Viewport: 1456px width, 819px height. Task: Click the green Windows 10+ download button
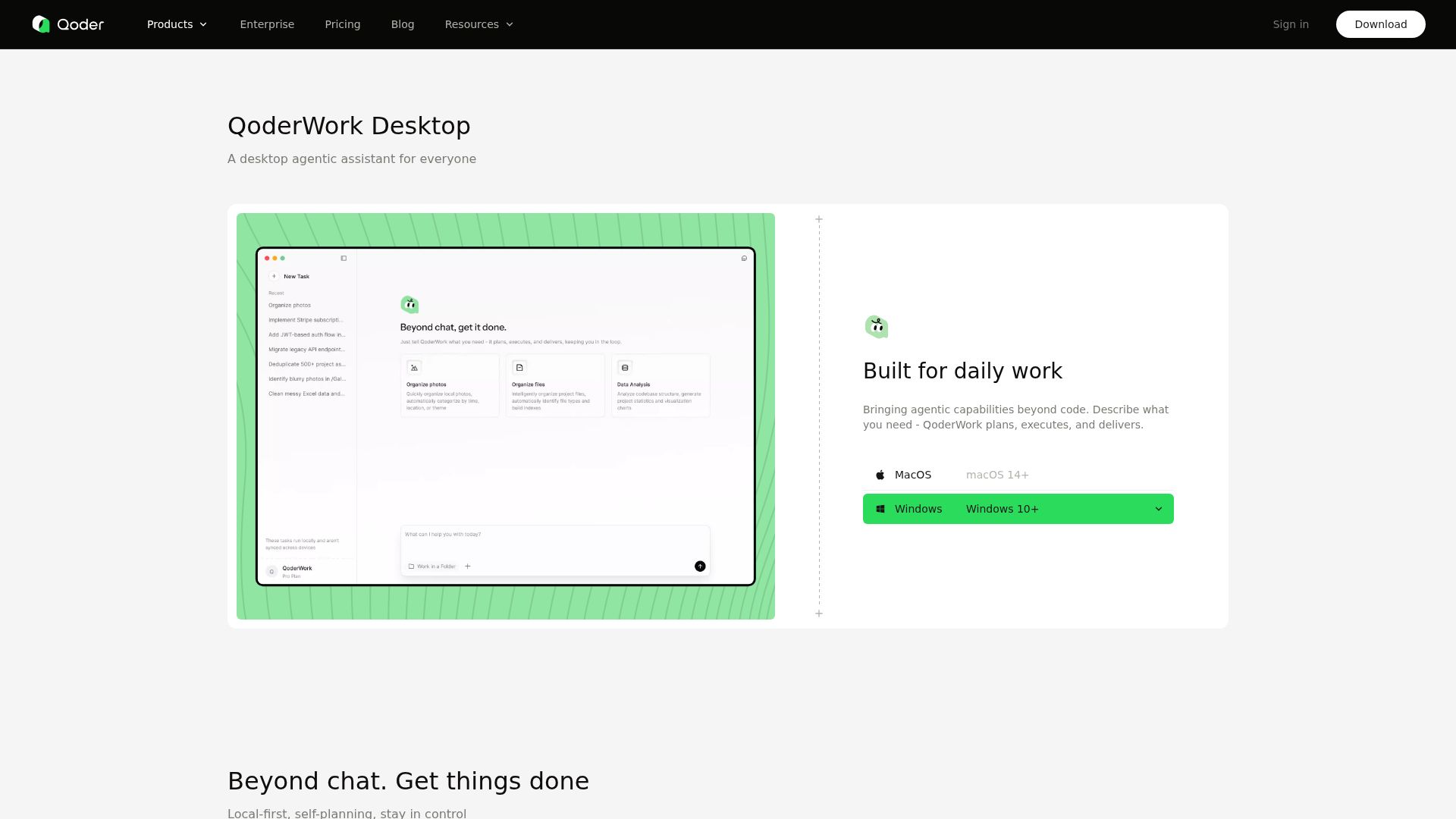click(x=1001, y=509)
